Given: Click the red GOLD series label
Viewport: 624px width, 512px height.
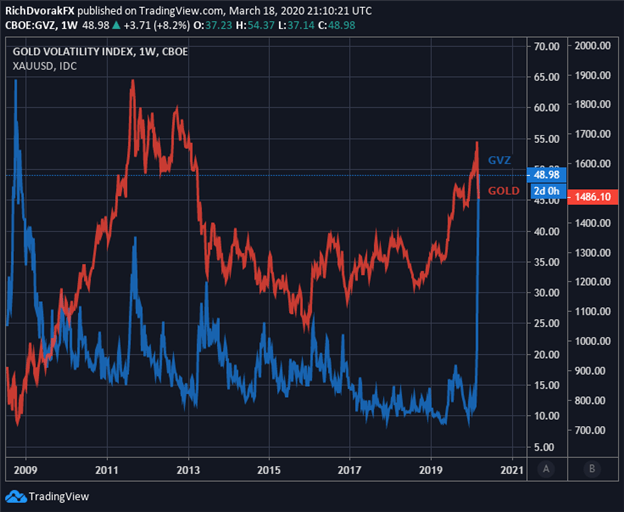Looking at the screenshot, I should [504, 191].
